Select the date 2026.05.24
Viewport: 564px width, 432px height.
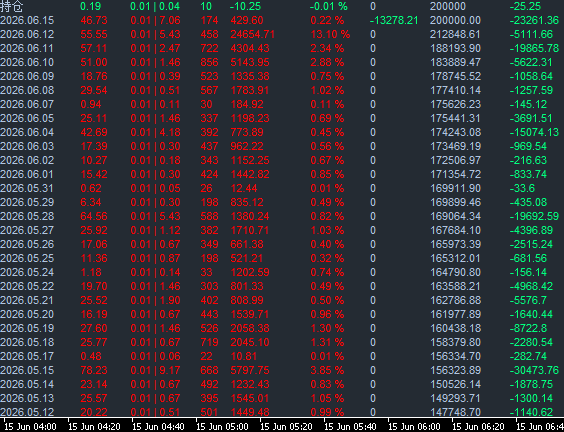click(x=27, y=273)
